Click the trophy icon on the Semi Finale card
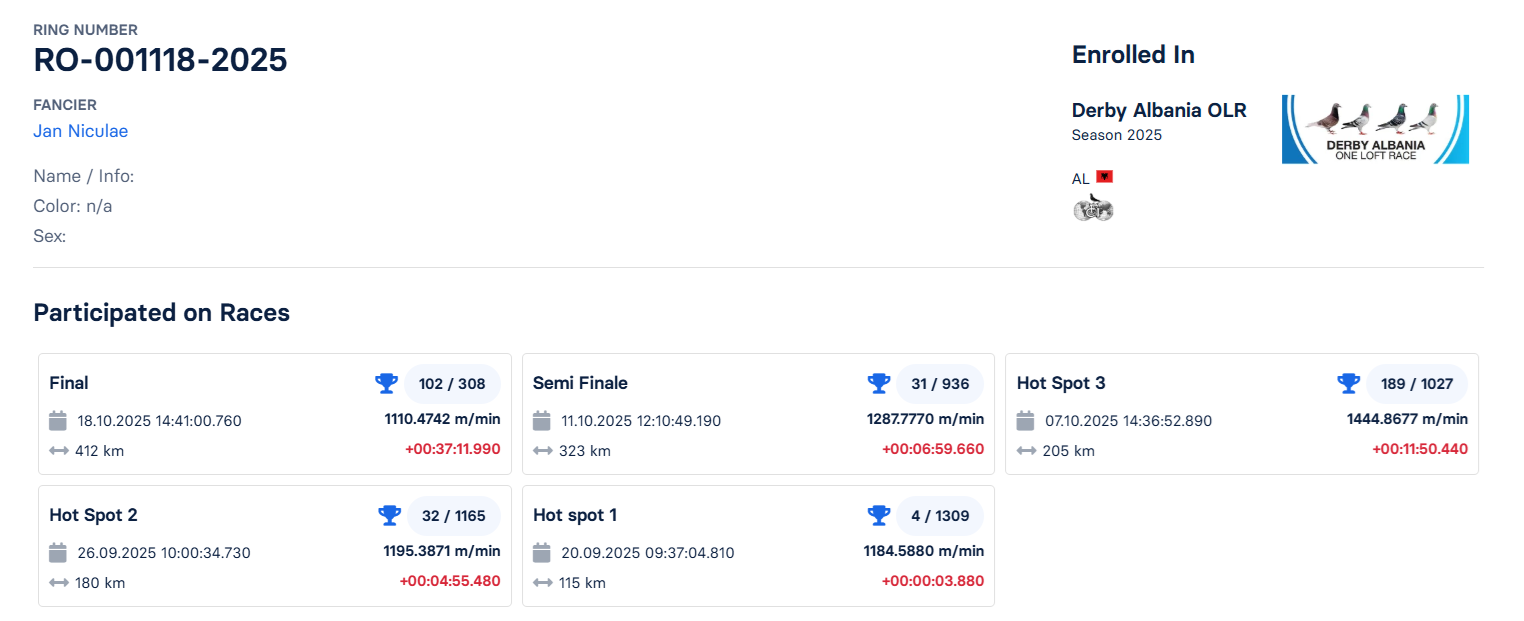This screenshot has width=1524, height=621. [x=879, y=383]
